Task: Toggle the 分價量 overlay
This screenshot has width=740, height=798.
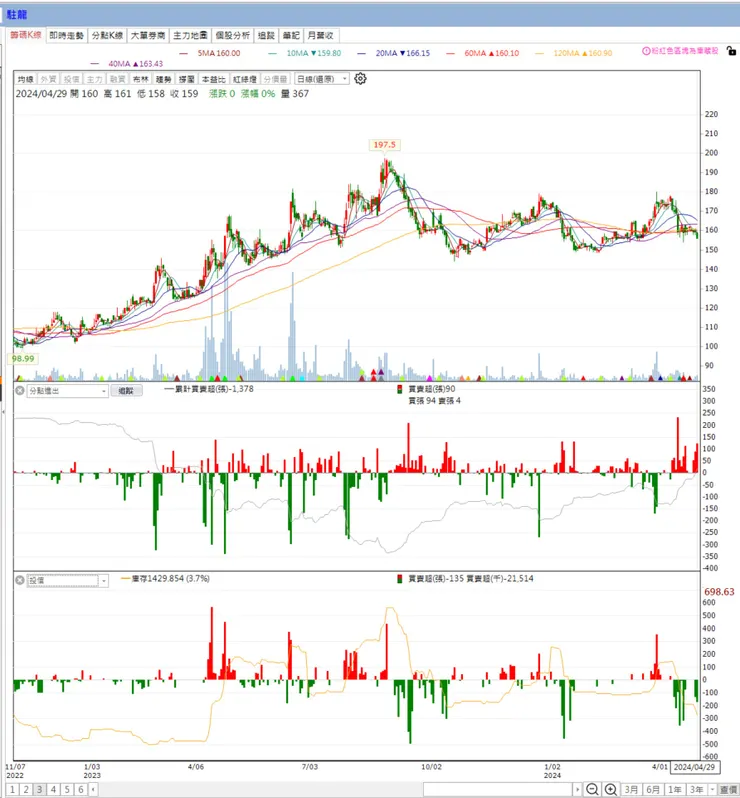Action: [x=276, y=79]
